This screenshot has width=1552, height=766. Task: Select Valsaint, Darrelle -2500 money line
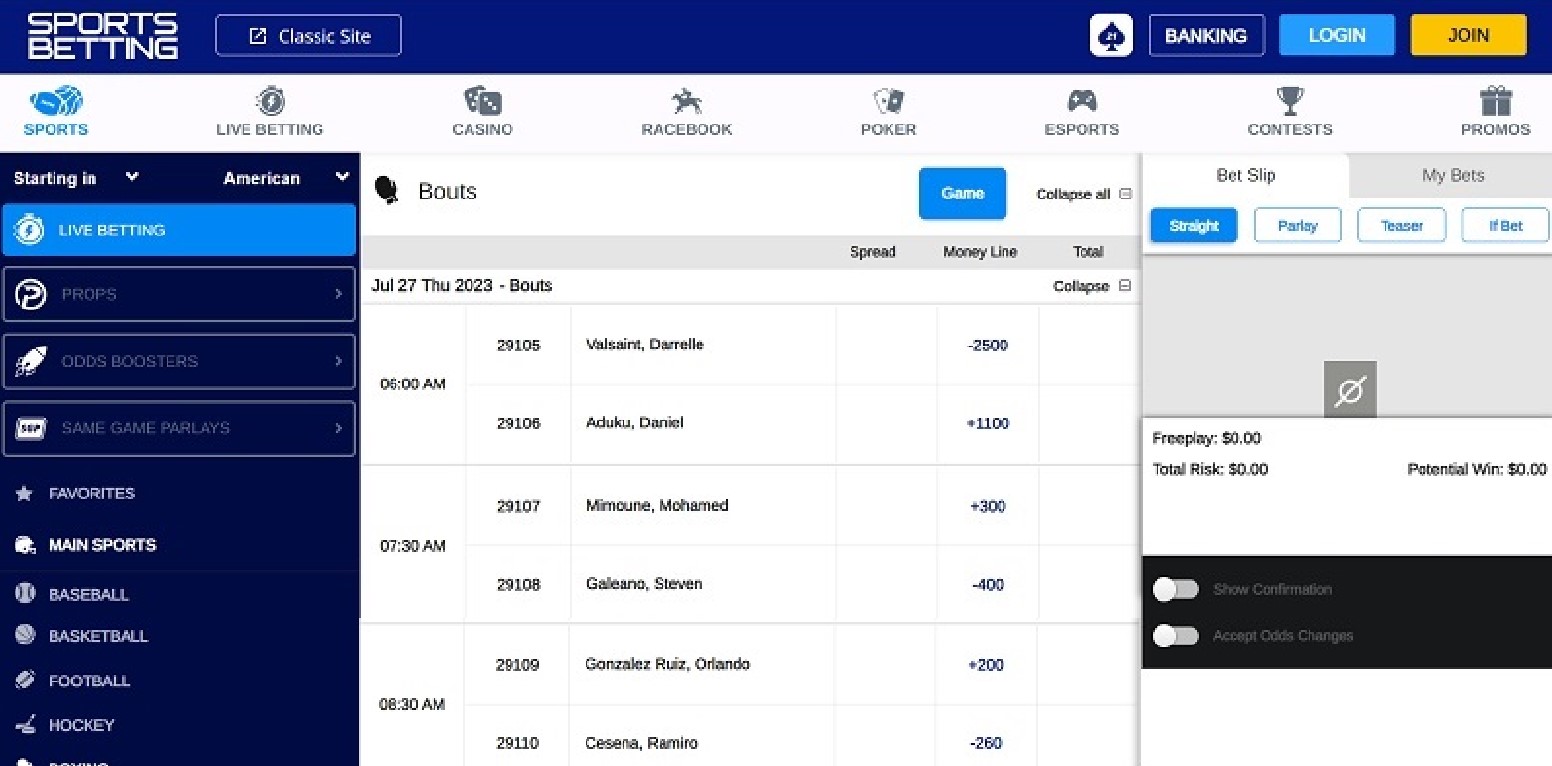click(987, 345)
